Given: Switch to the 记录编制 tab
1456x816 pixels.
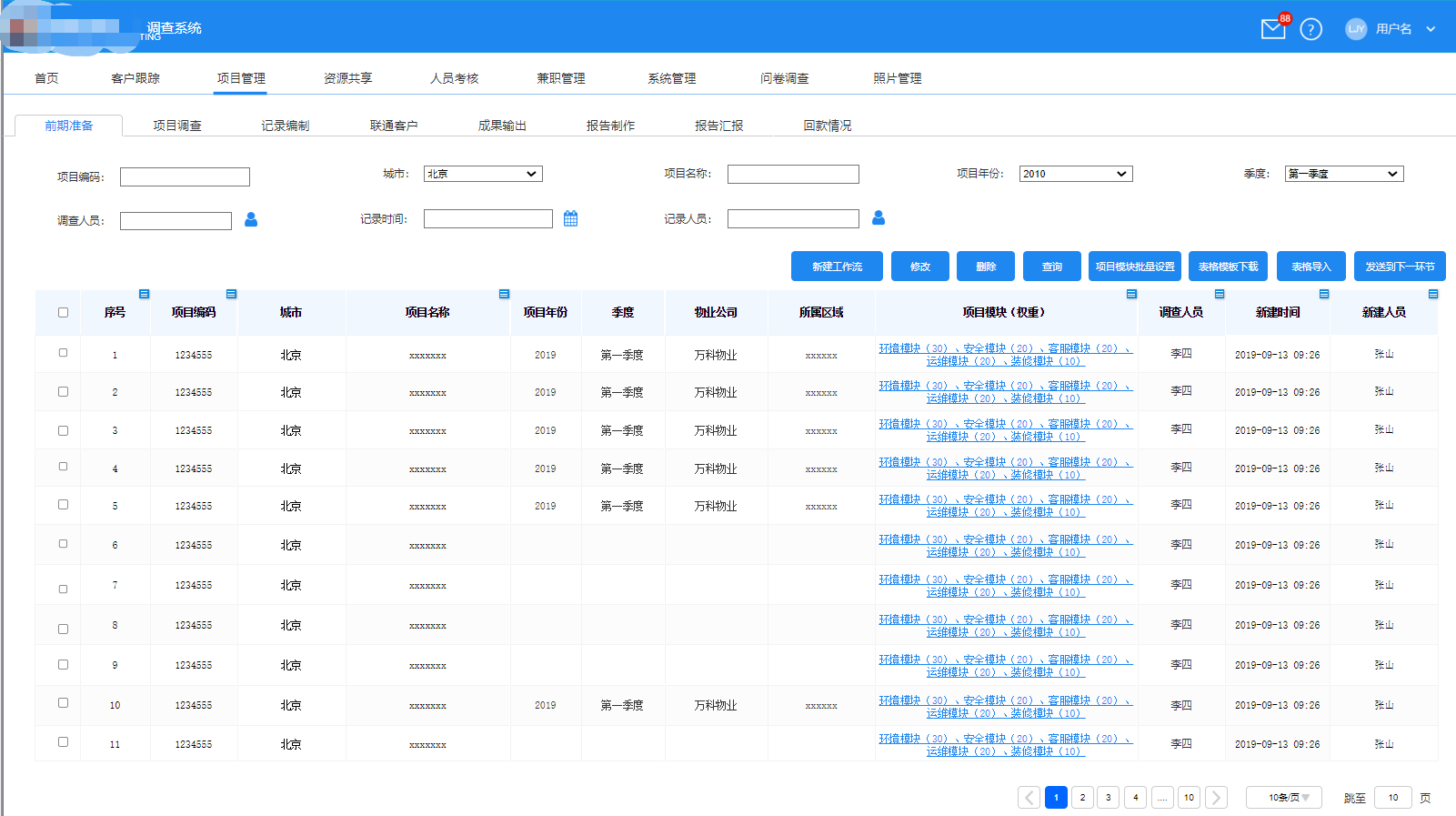Looking at the screenshot, I should tap(286, 126).
